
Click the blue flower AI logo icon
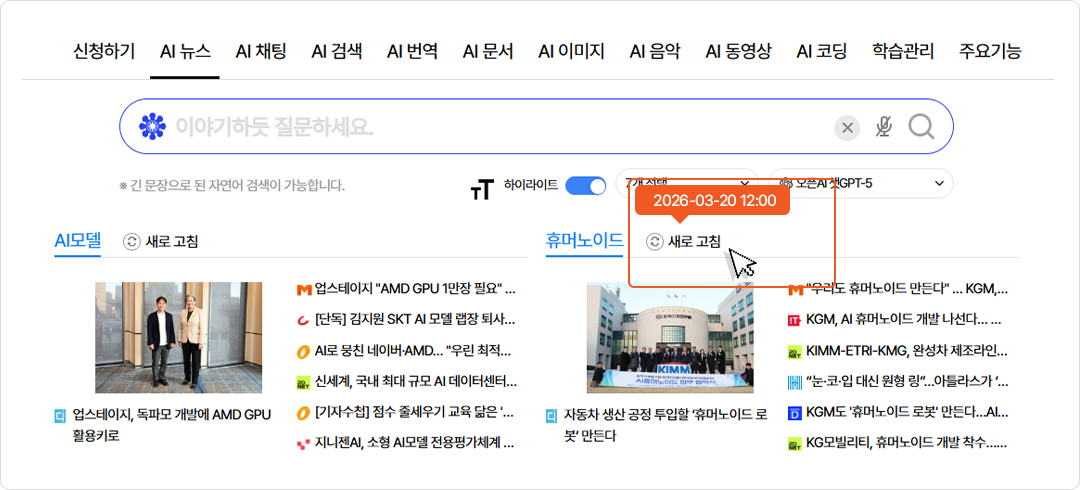(x=152, y=127)
